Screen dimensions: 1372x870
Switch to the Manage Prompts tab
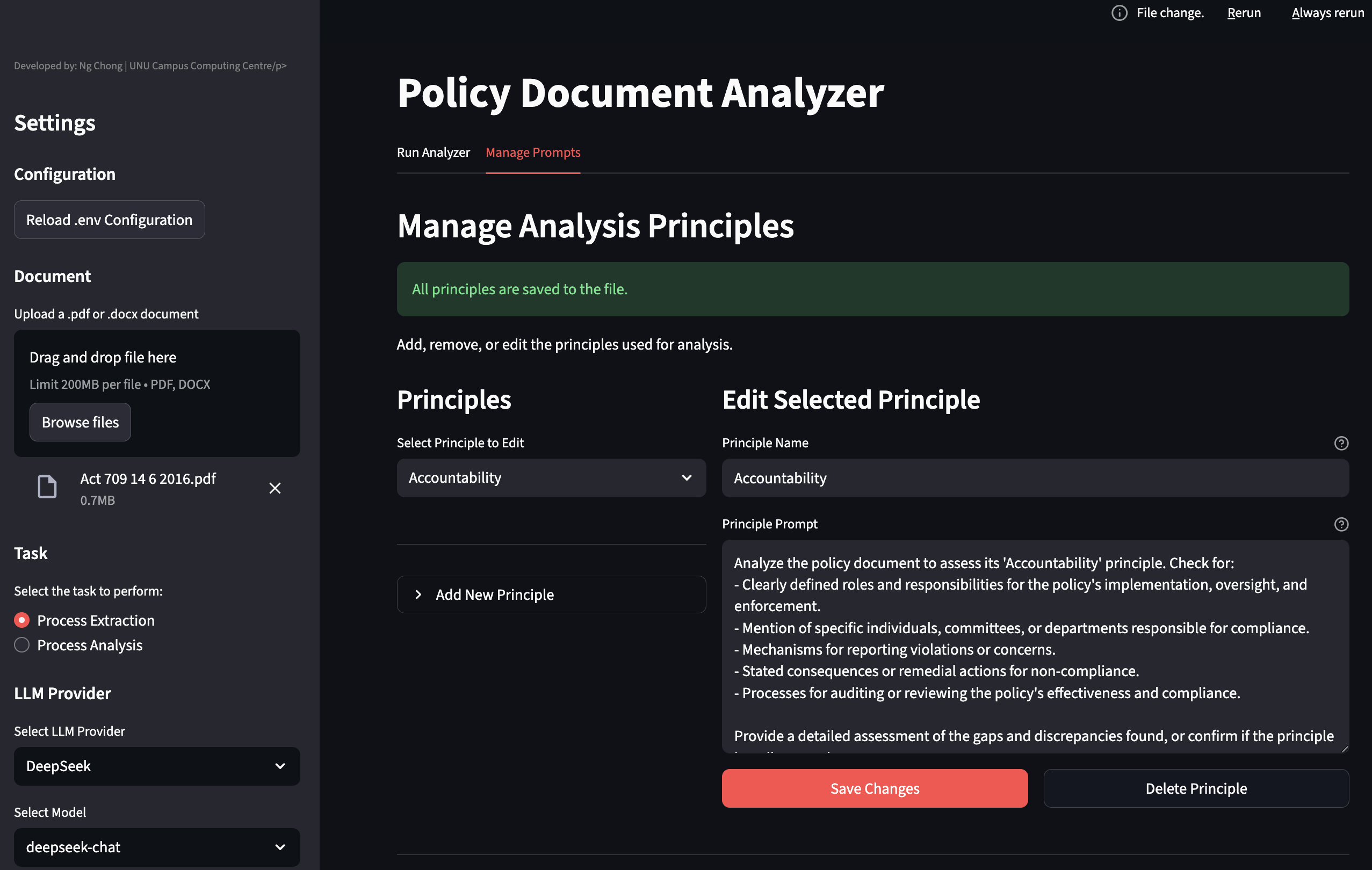coord(533,152)
